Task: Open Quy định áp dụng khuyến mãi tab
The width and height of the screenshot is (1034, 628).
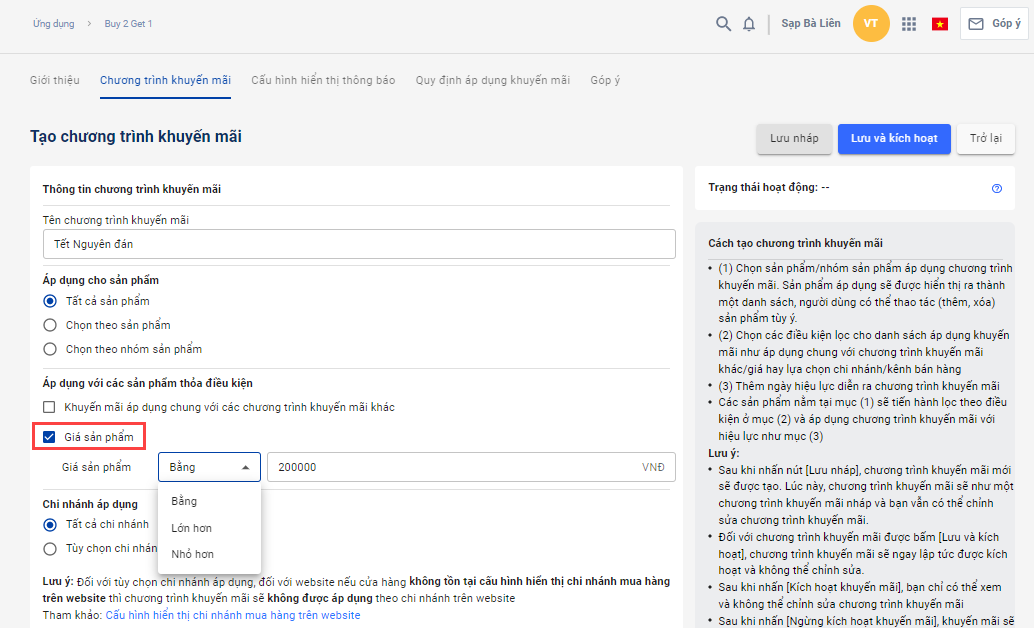Action: pos(492,80)
